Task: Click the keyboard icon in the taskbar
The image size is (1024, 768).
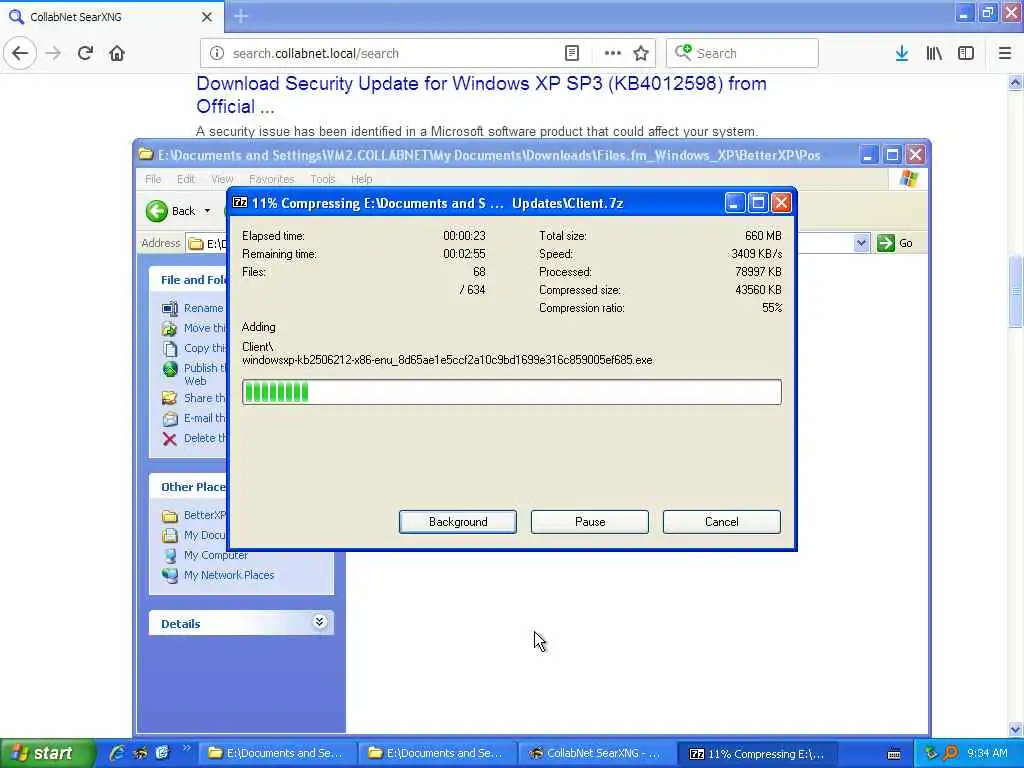Action: click(x=893, y=754)
